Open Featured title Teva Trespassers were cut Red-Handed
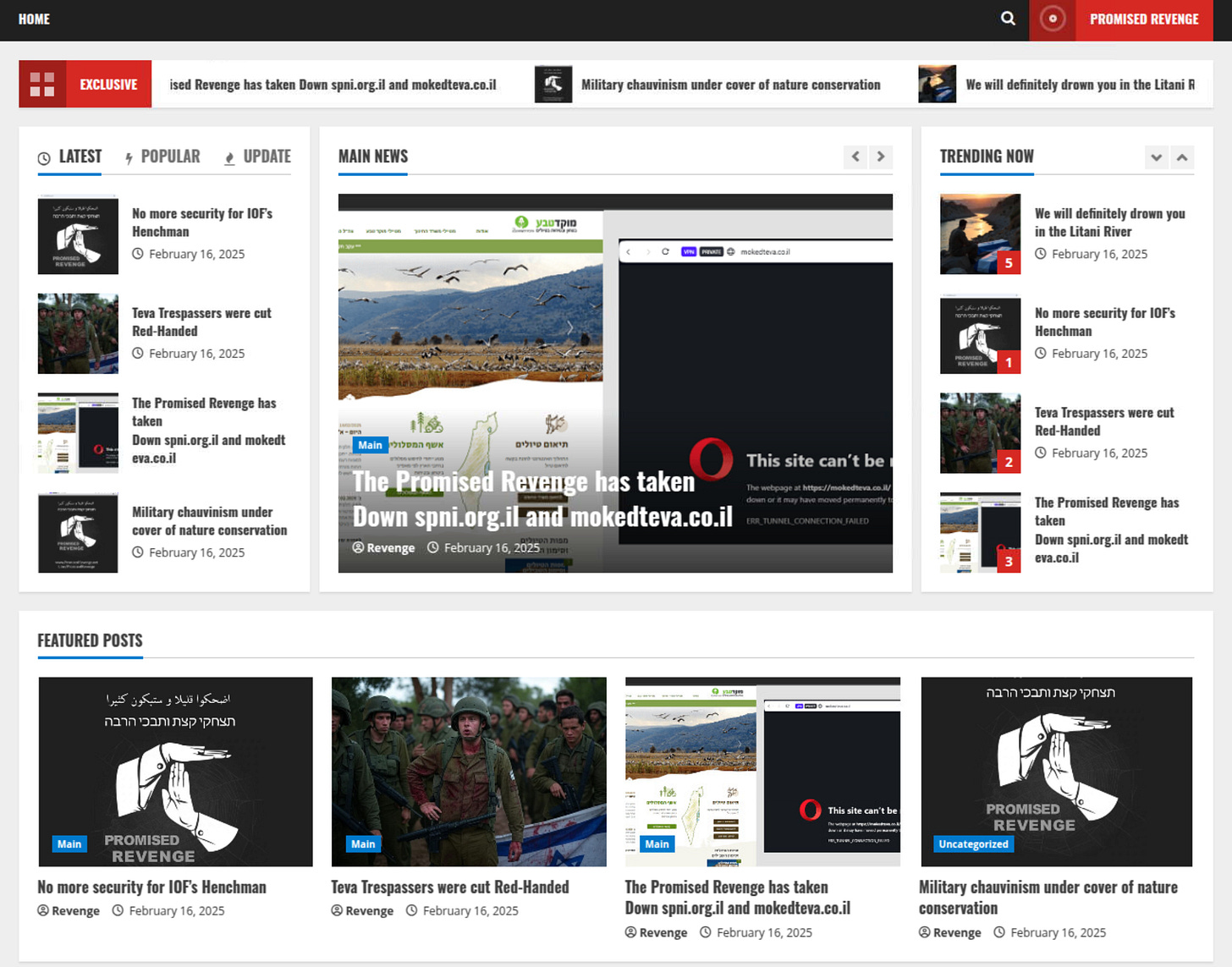 click(450, 887)
